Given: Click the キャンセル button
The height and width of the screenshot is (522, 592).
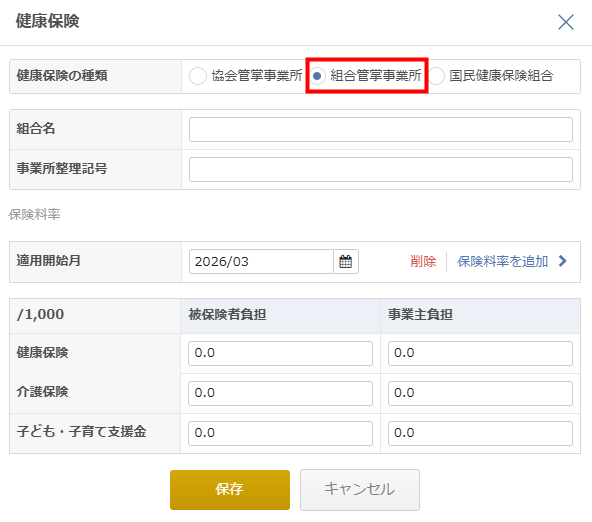Looking at the screenshot, I should coord(360,490).
